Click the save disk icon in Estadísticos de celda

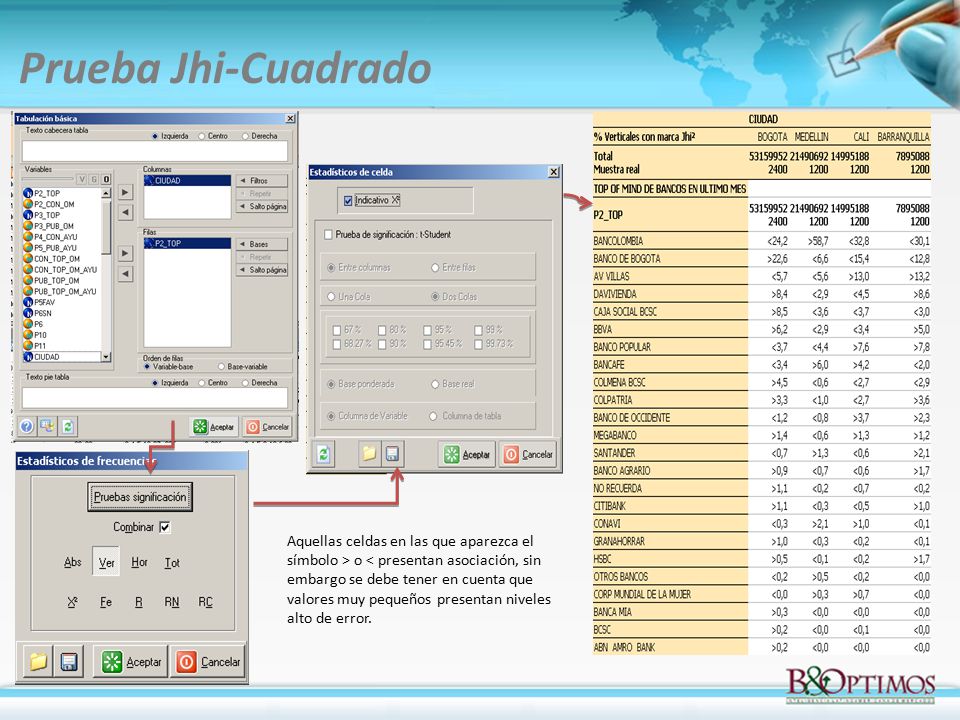coord(392,454)
